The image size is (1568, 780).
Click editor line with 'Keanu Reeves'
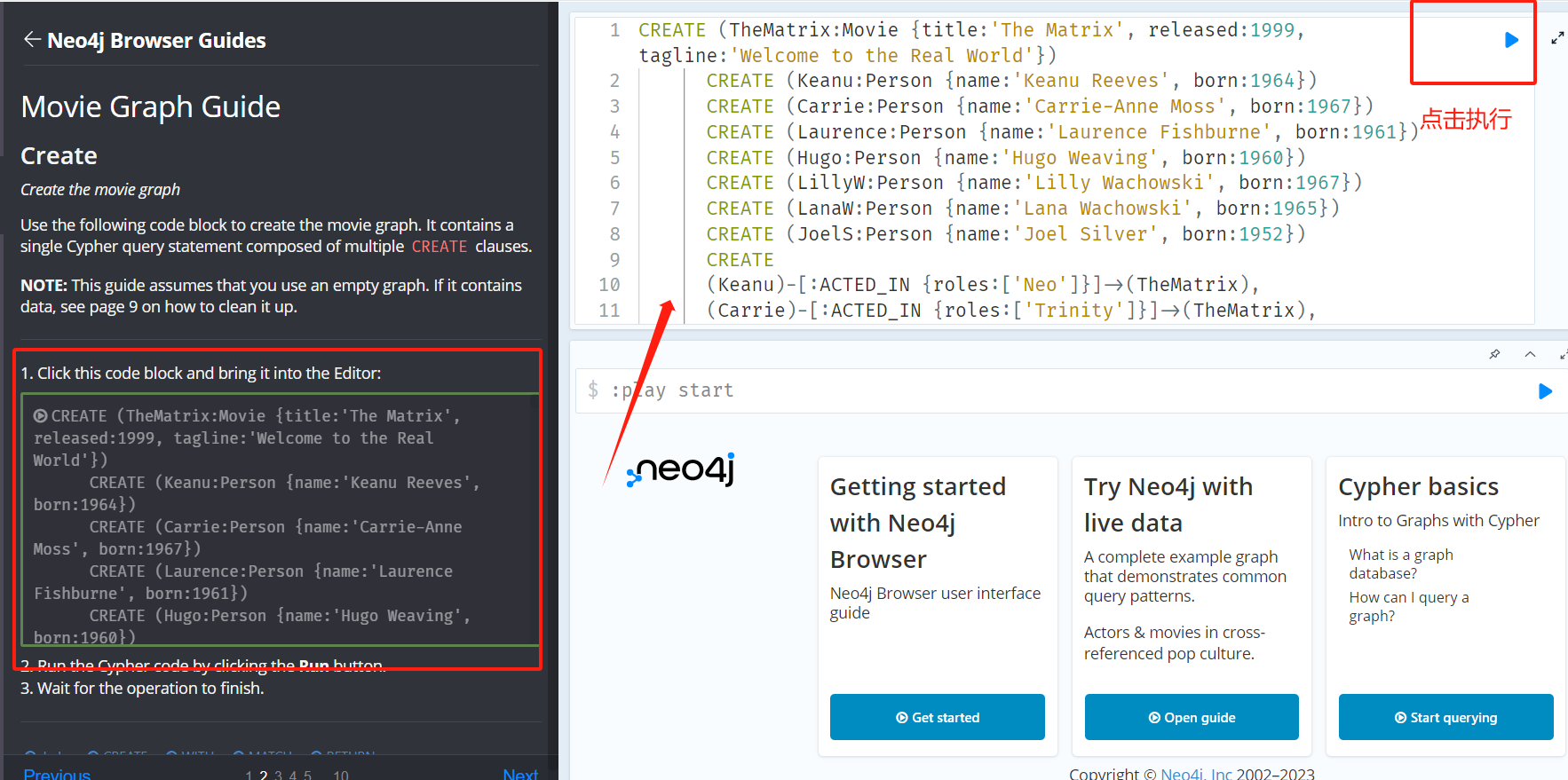click(1011, 81)
